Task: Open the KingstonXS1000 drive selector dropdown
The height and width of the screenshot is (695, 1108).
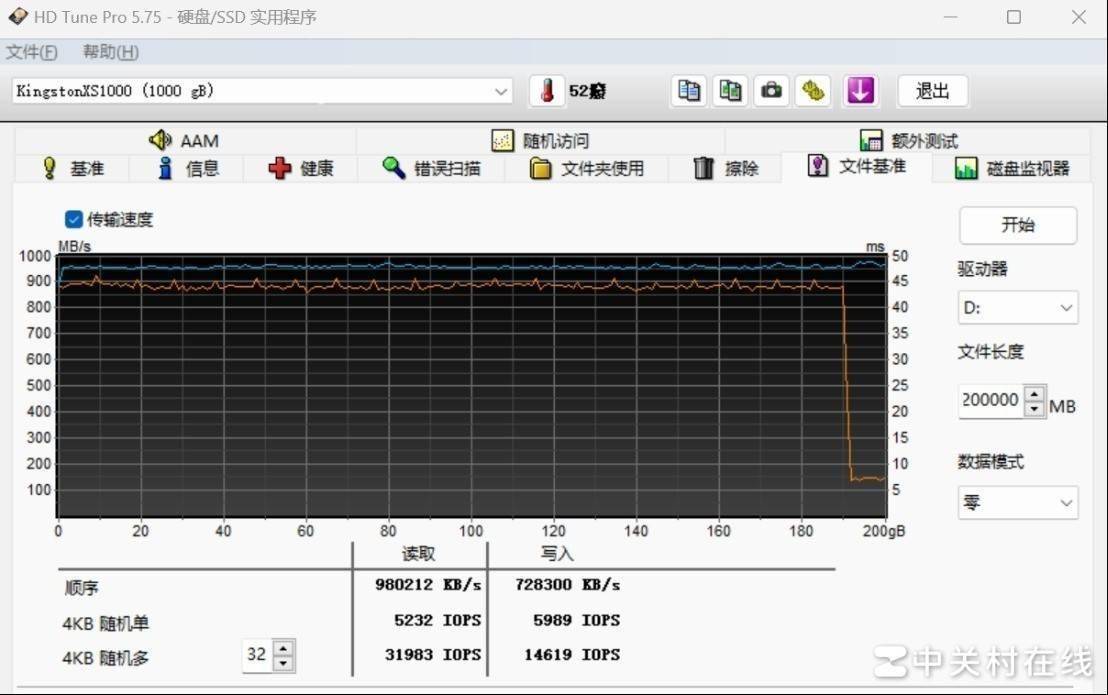Action: coord(261,91)
